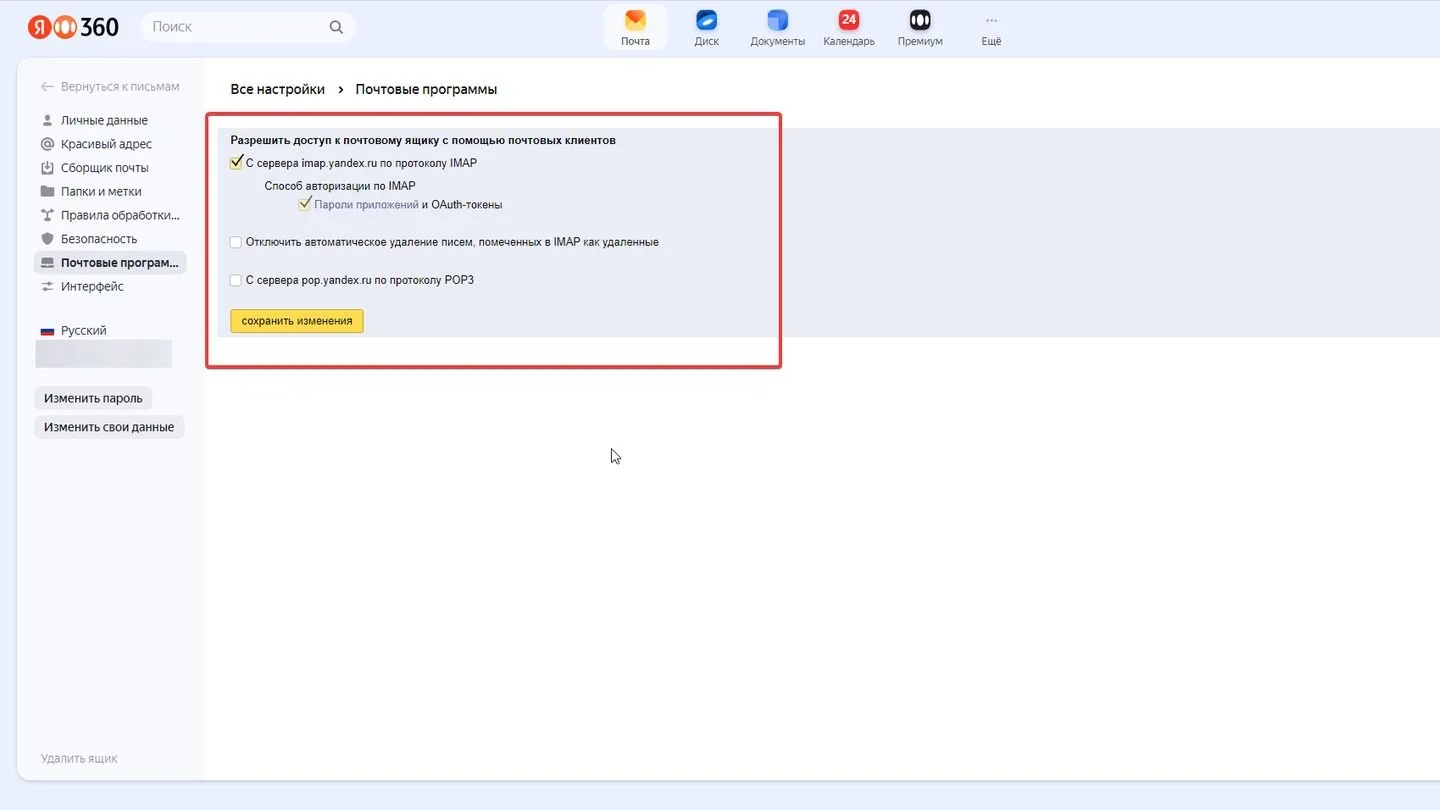This screenshot has height=810, width=1440.
Task: Focus the Поиск search field
Action: tap(236, 27)
